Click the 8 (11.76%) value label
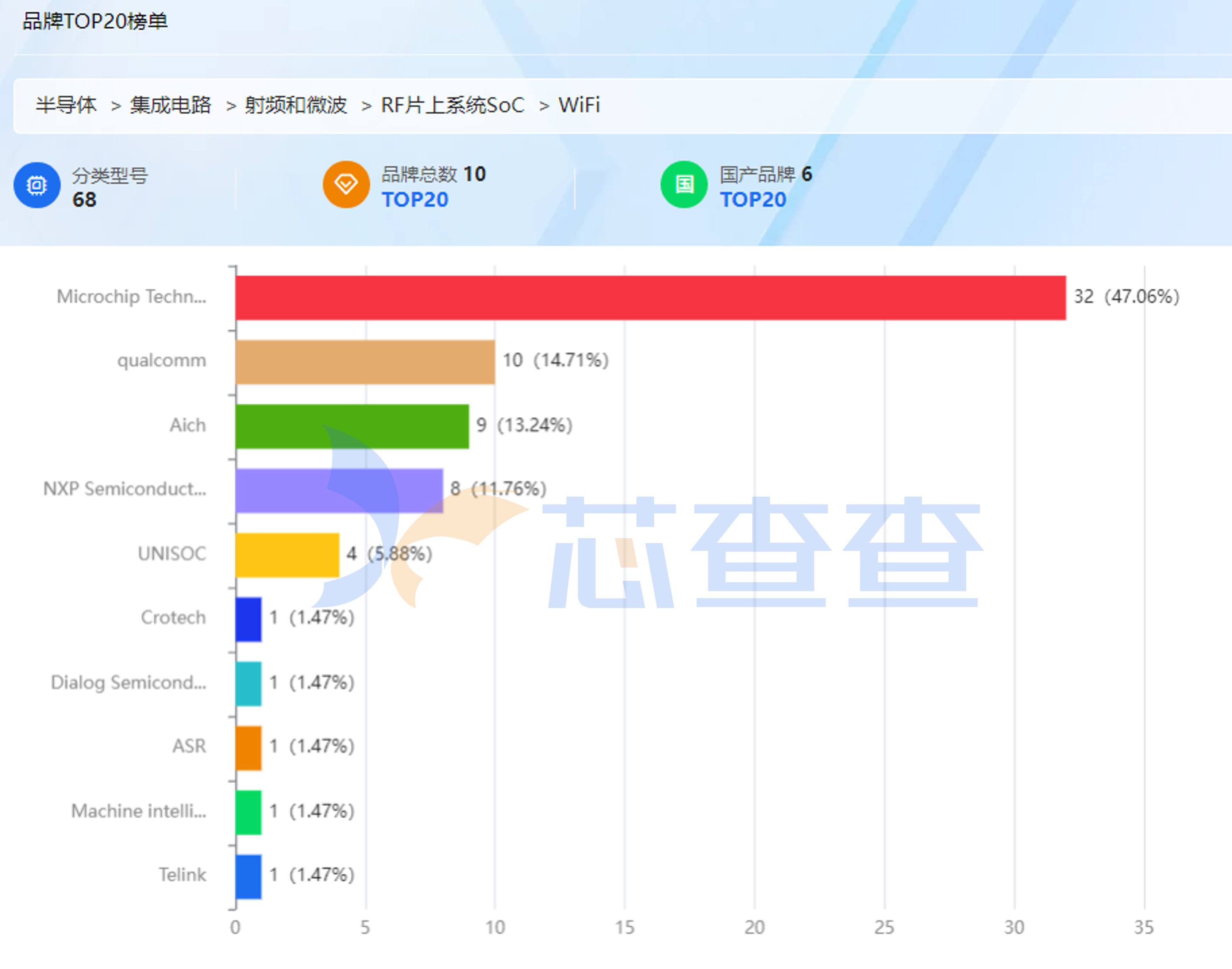Viewport: 1232px width, 969px height. [499, 489]
